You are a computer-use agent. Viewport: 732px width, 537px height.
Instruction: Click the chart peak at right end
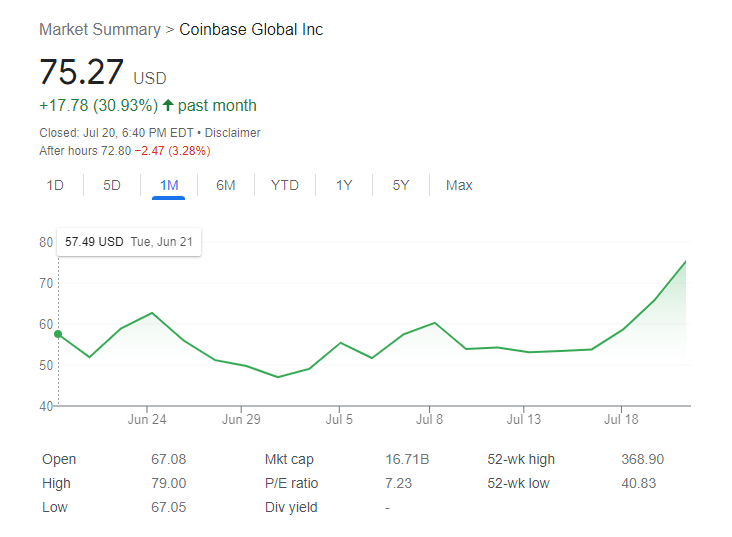tap(685, 262)
